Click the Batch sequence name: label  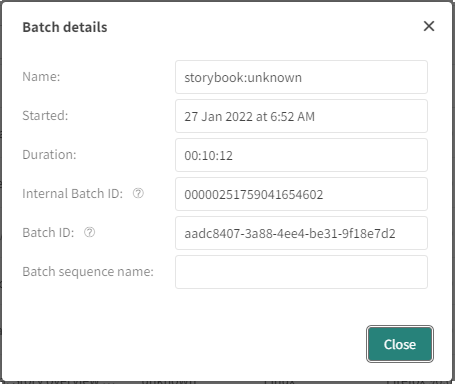coord(88,272)
